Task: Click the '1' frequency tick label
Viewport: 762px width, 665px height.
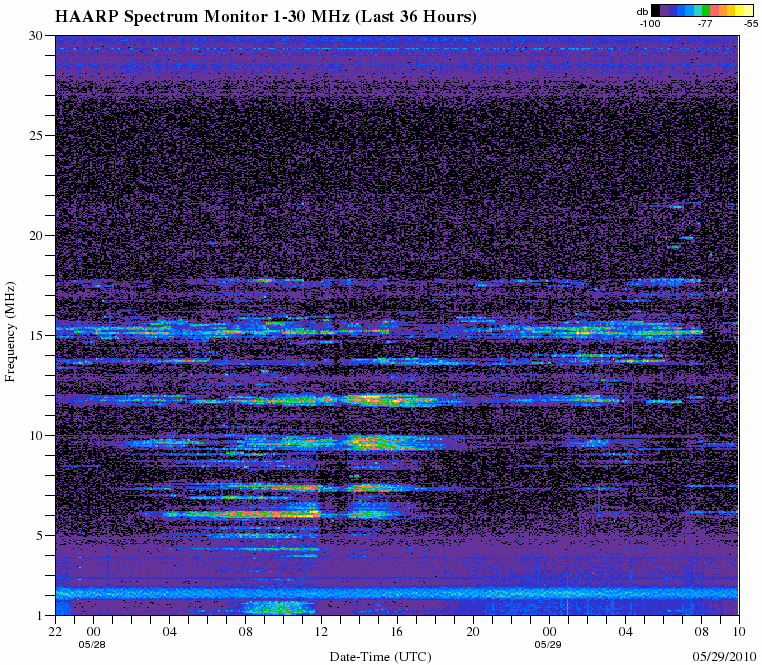Action: pyautogui.click(x=40, y=616)
